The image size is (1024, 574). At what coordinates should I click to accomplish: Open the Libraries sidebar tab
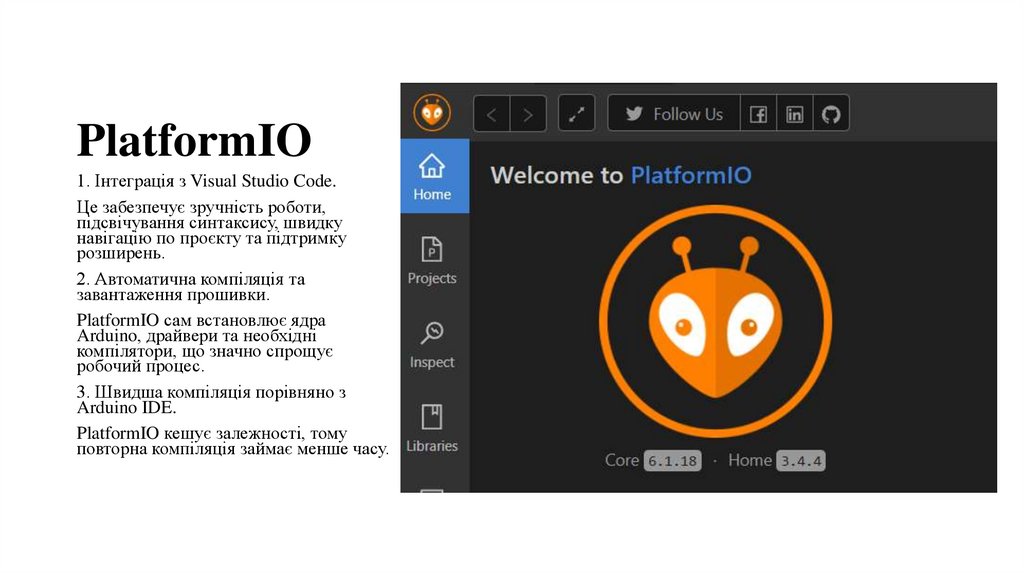click(432, 428)
